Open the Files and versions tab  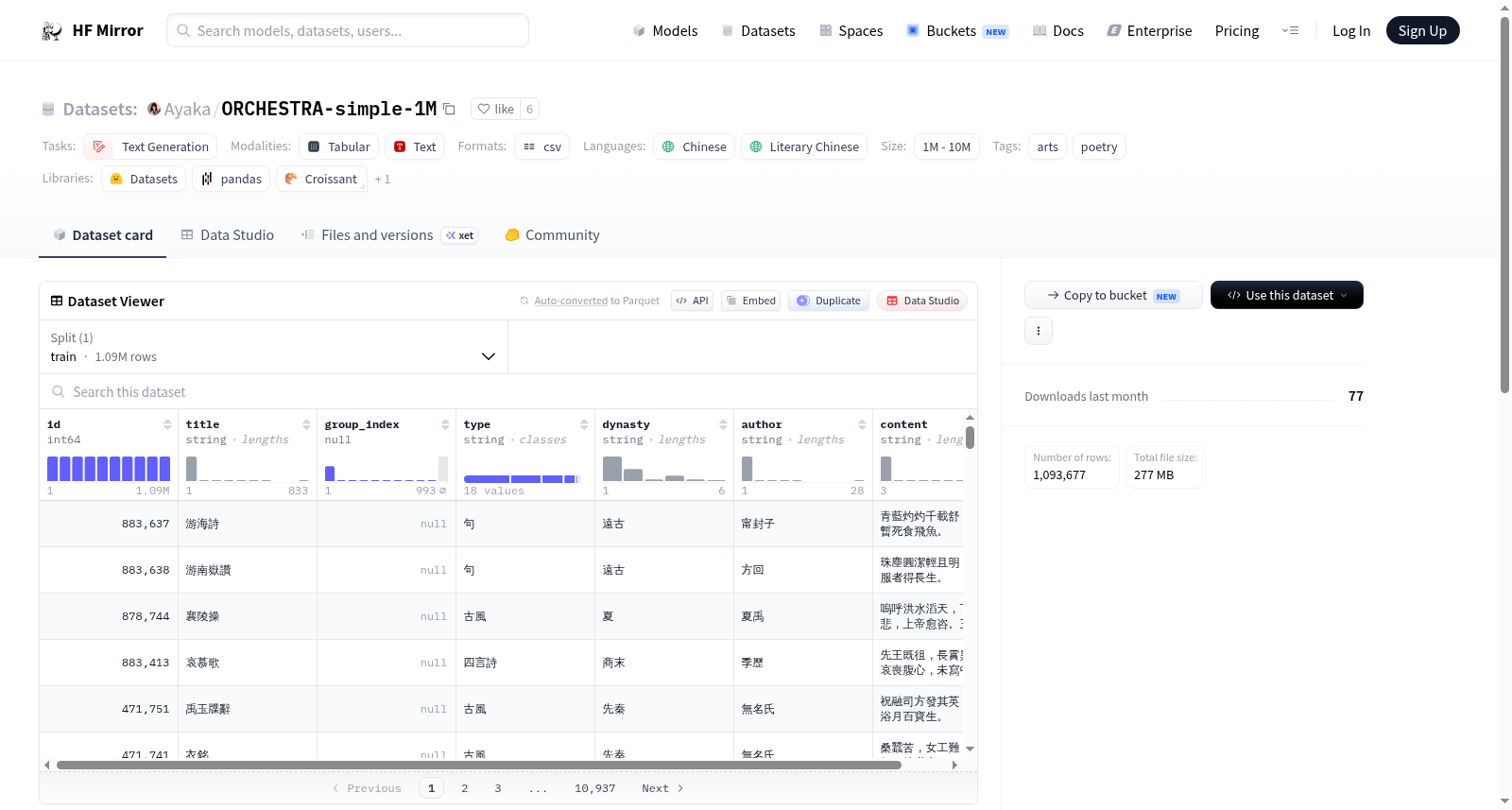[x=389, y=235]
